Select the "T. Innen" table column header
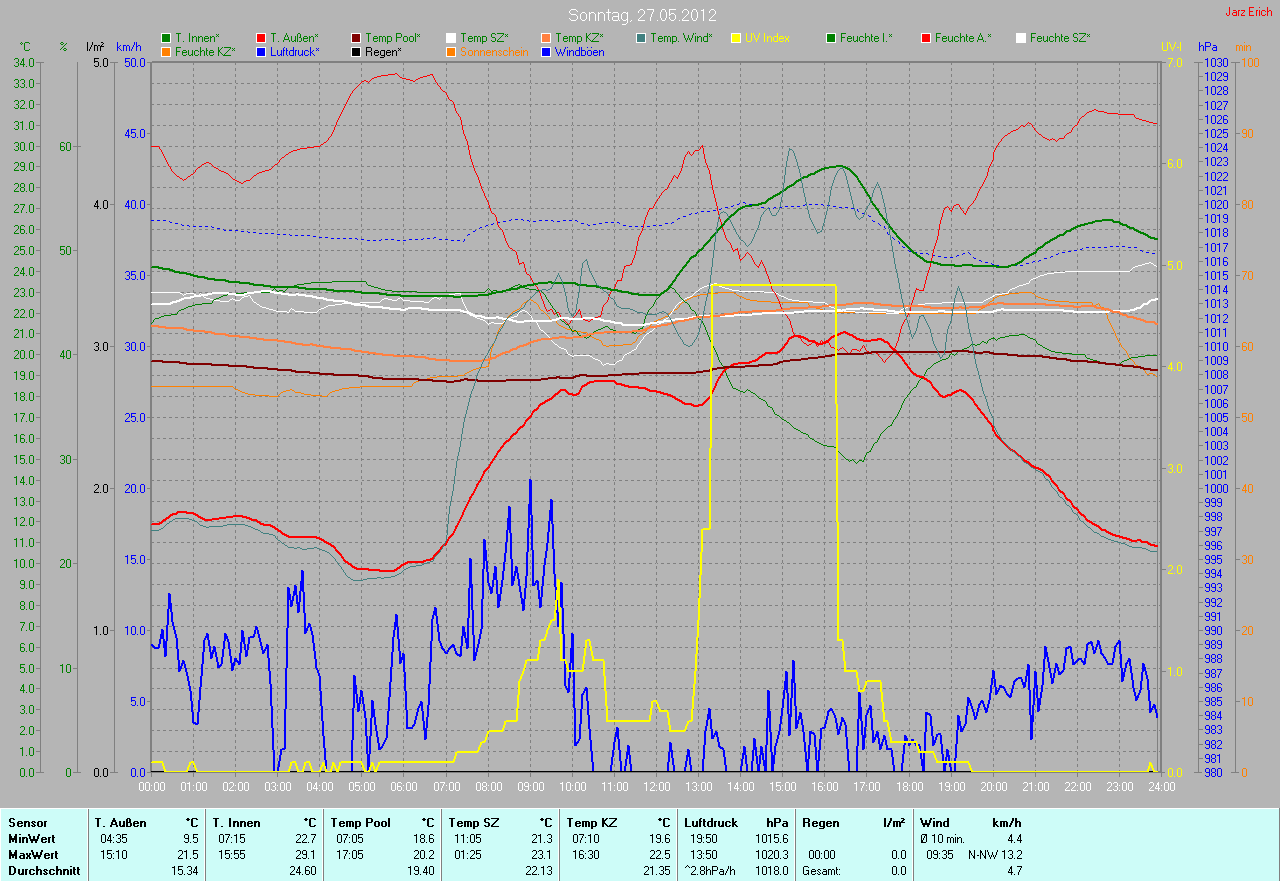 coord(237,823)
